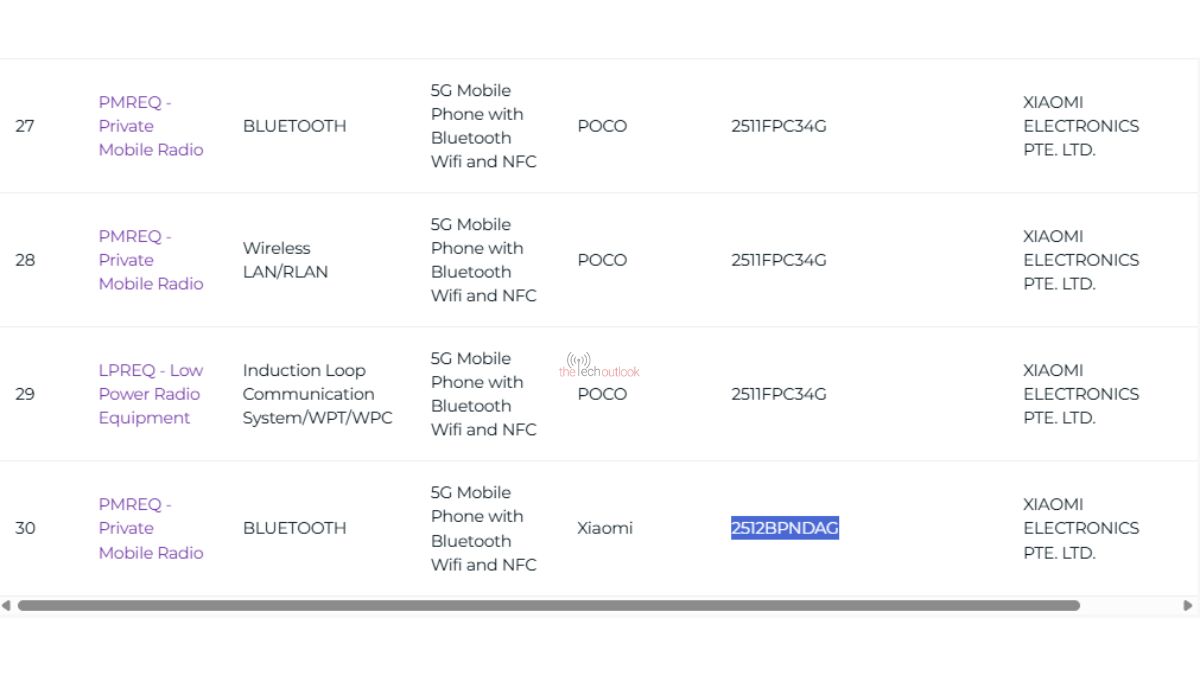The image size is (1200, 675).
Task: Click the right scroll arrow of the table
Action: [x=1191, y=605]
